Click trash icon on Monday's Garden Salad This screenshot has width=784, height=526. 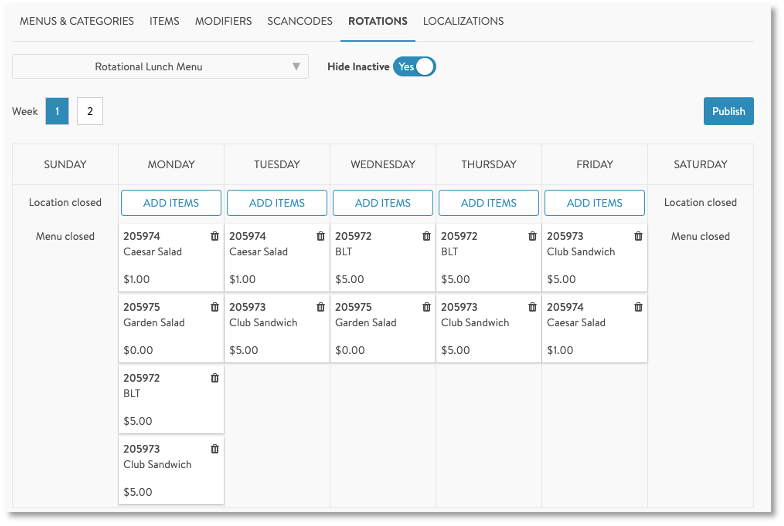coord(214,308)
